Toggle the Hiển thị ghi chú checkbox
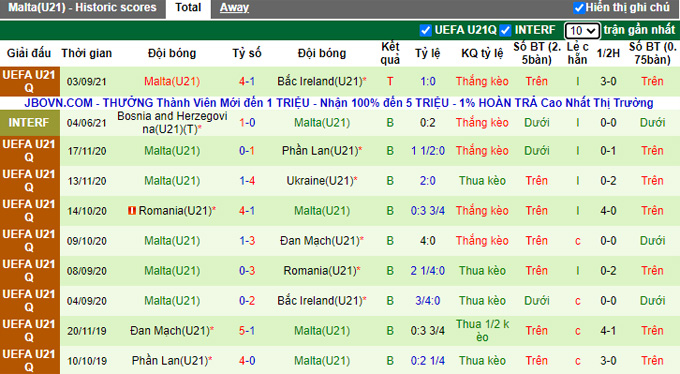The height and width of the screenshot is (374, 680). point(579,7)
